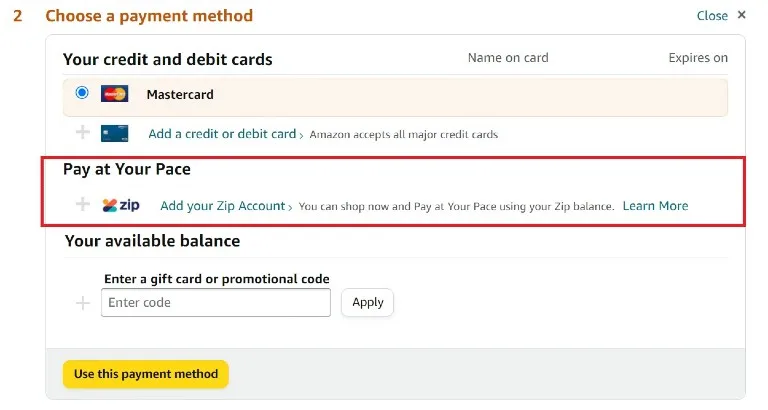Click the Zip logo icon

(x=121, y=205)
